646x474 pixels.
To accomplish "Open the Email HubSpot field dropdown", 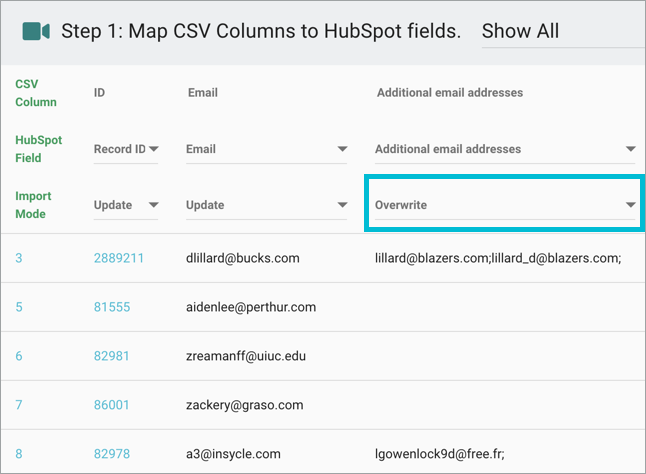I will (266, 149).
